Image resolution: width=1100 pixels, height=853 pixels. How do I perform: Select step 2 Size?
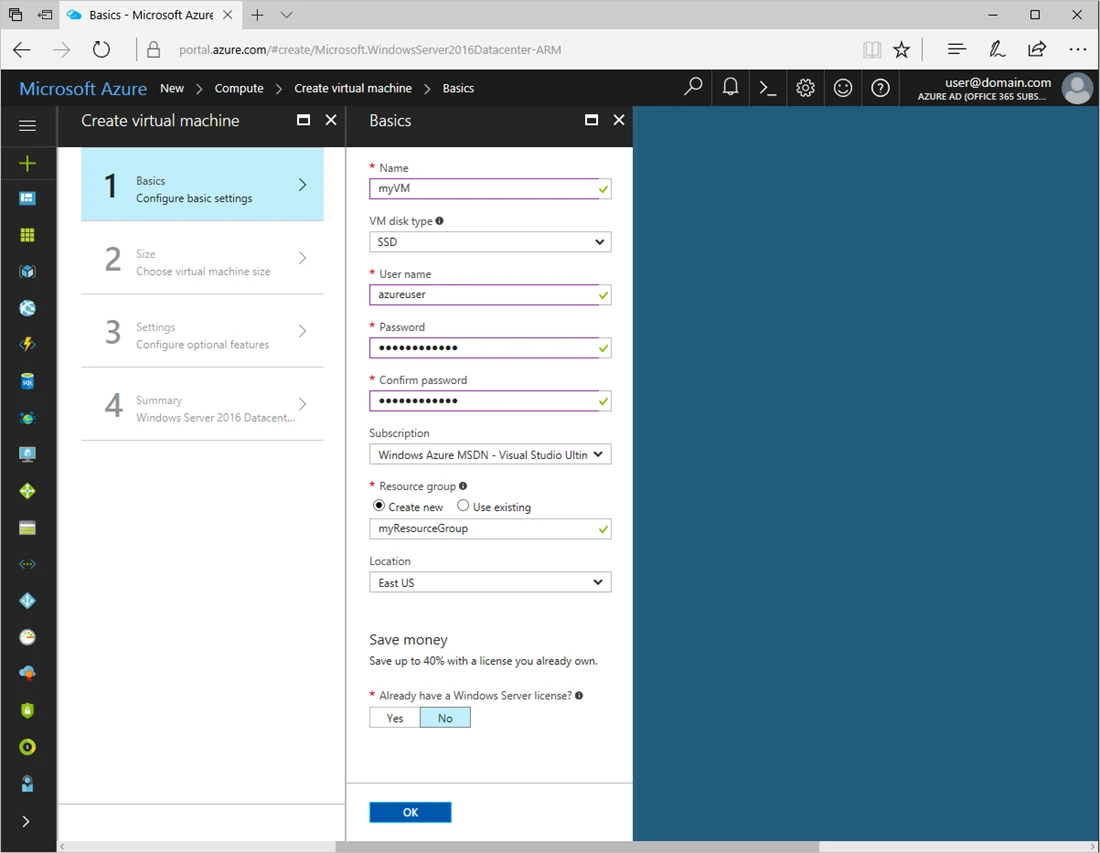202,262
